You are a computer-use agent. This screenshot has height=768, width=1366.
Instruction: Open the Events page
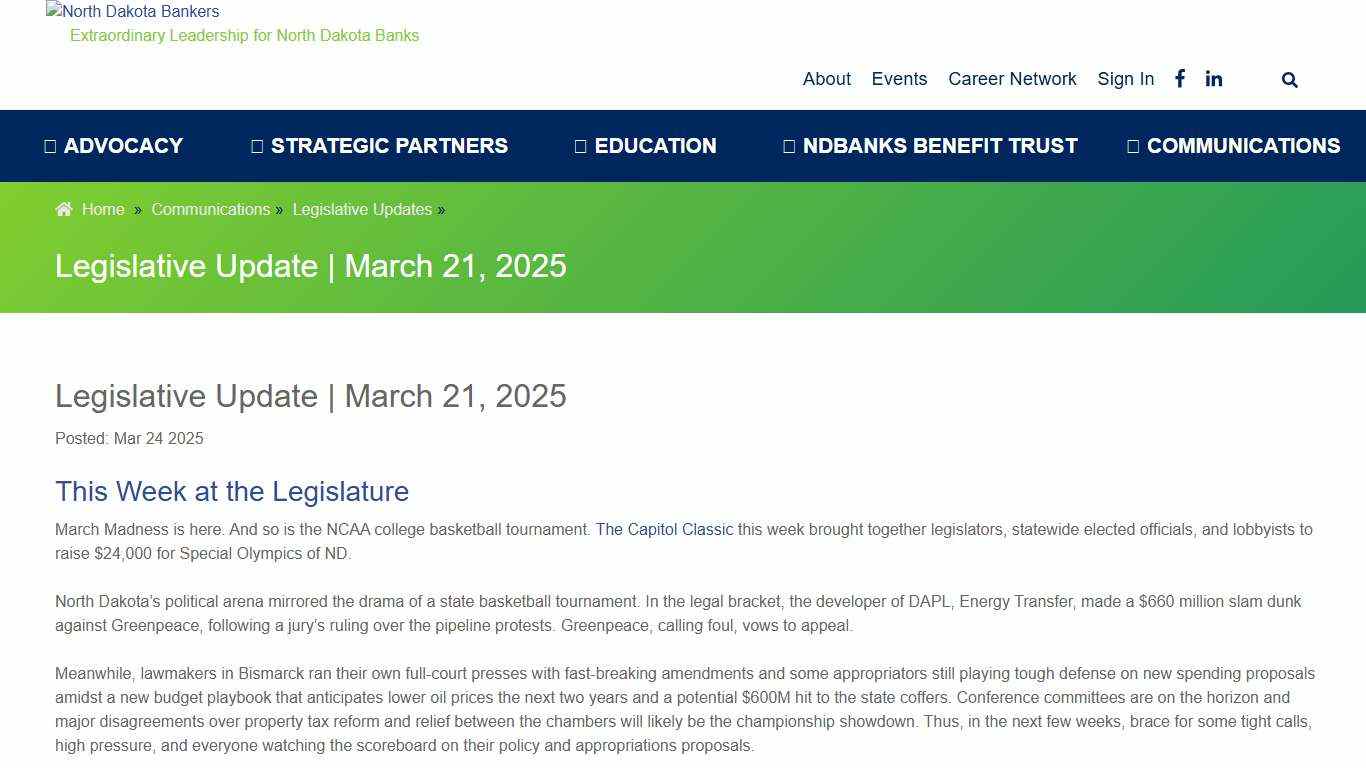coord(899,79)
